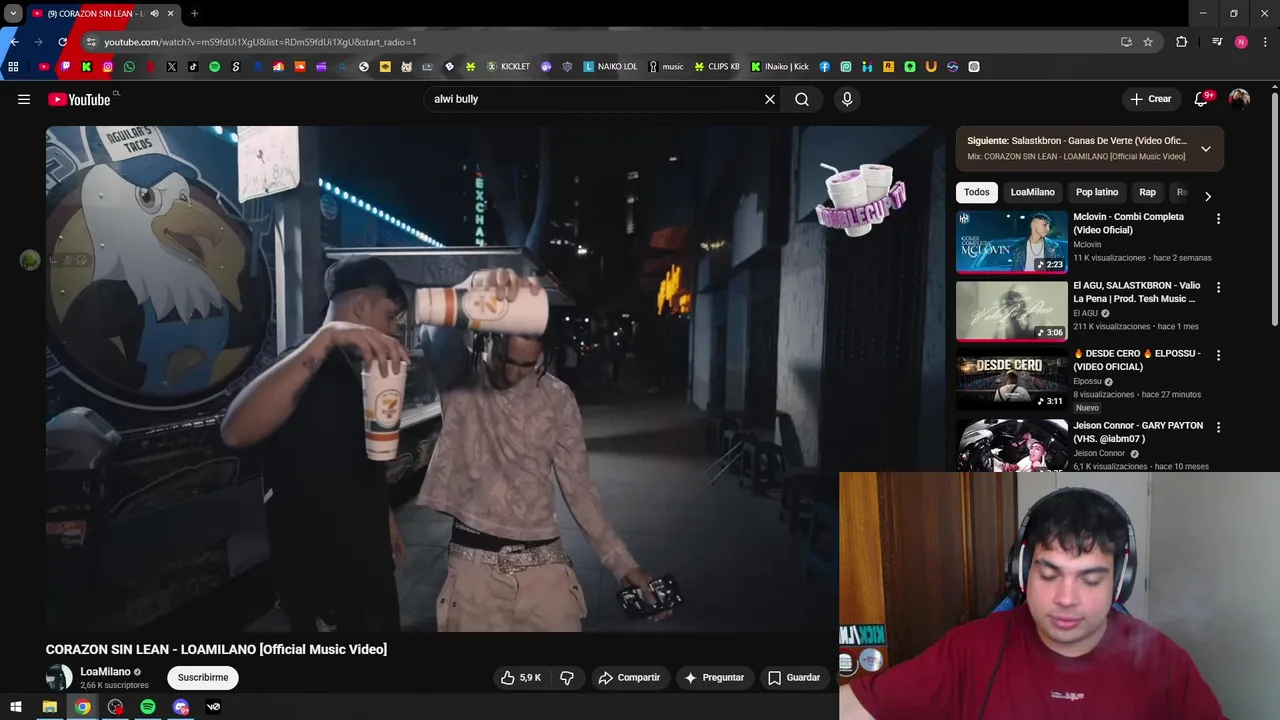Click the magnifier search button
This screenshot has height=720, width=1280.
[x=802, y=99]
